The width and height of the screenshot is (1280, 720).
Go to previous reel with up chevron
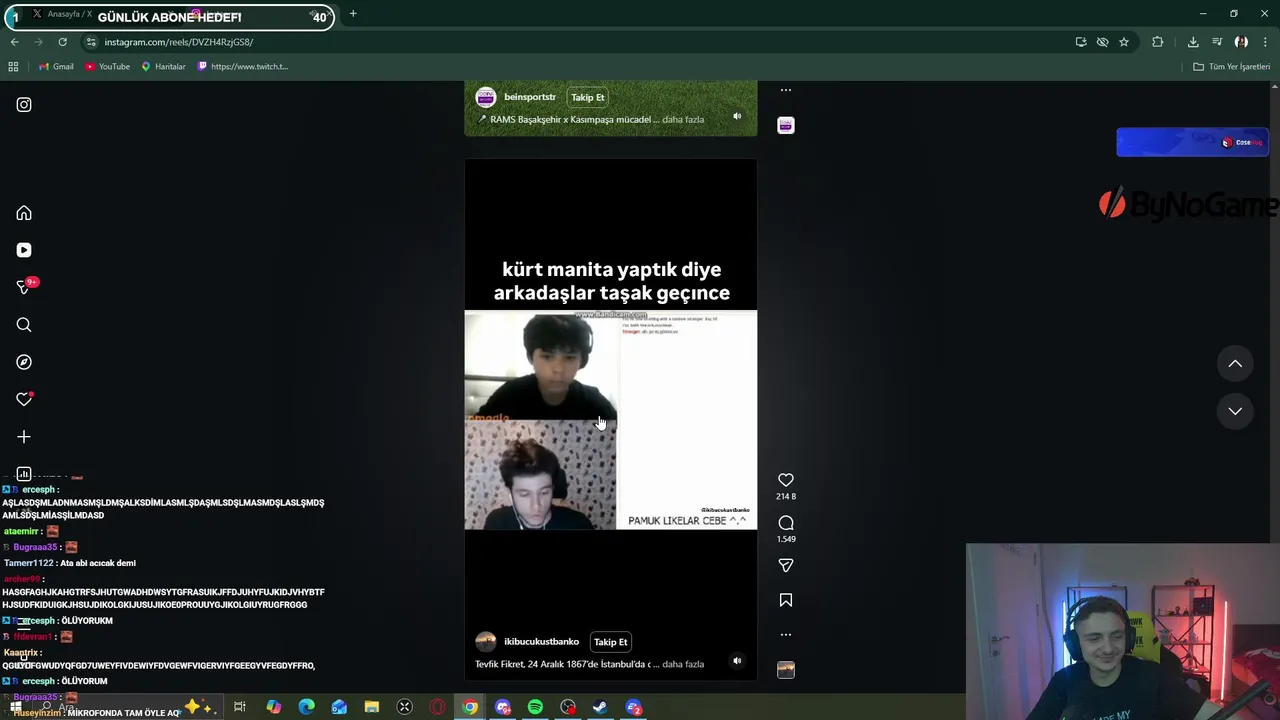pos(1235,364)
